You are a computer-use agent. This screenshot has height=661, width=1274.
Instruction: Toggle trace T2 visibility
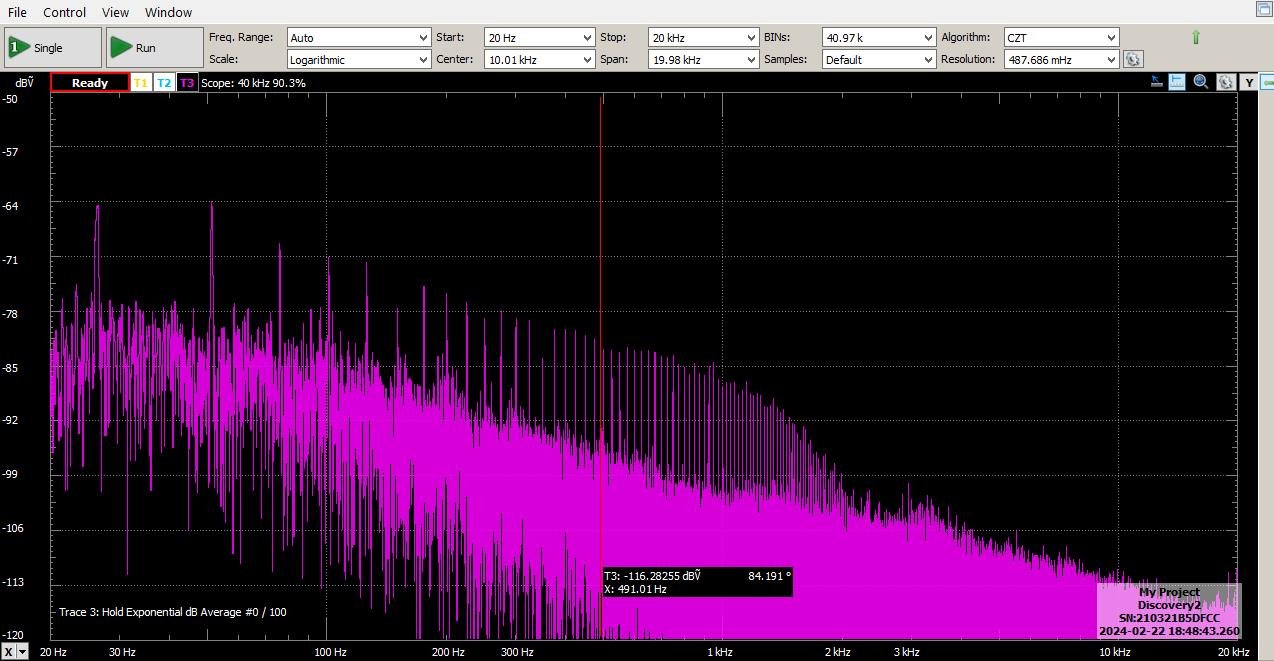point(164,83)
